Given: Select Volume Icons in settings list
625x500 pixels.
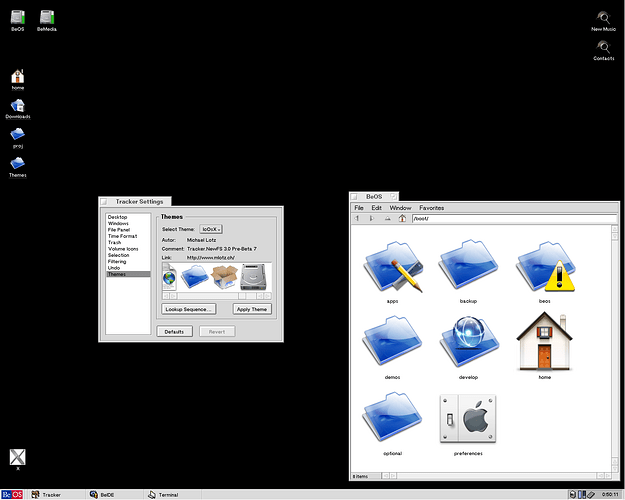Looking at the screenshot, I should coord(128,249).
